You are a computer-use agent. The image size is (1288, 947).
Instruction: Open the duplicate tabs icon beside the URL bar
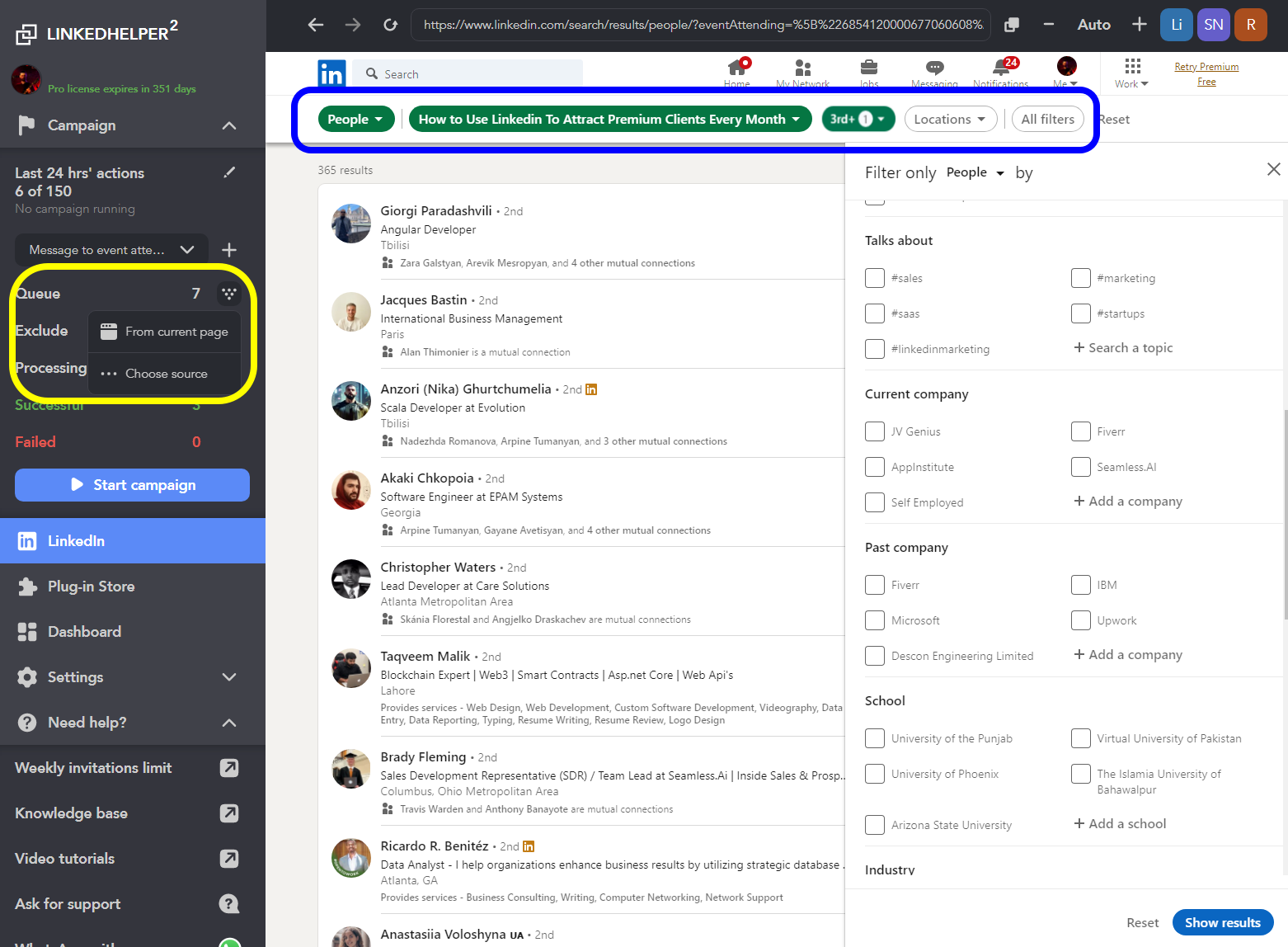(1012, 25)
